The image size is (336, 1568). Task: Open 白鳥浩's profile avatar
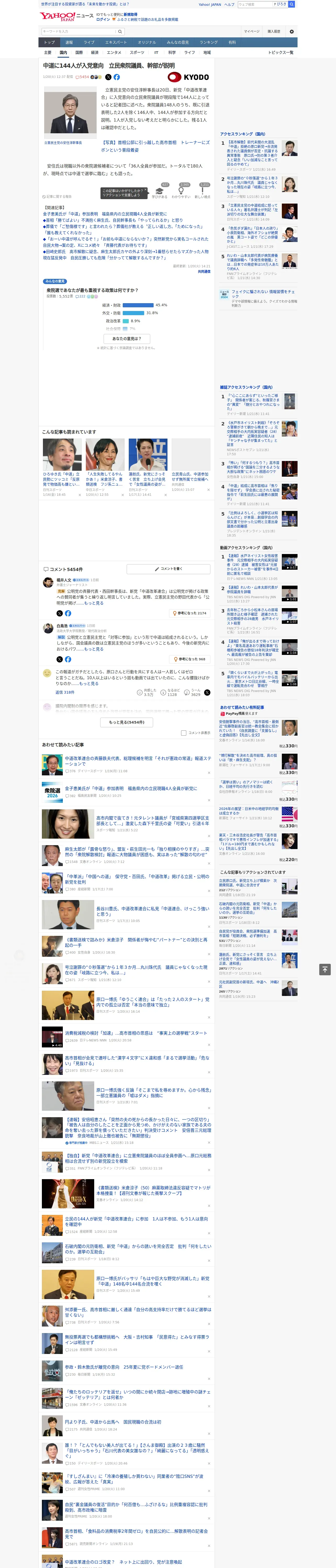click(x=48, y=629)
